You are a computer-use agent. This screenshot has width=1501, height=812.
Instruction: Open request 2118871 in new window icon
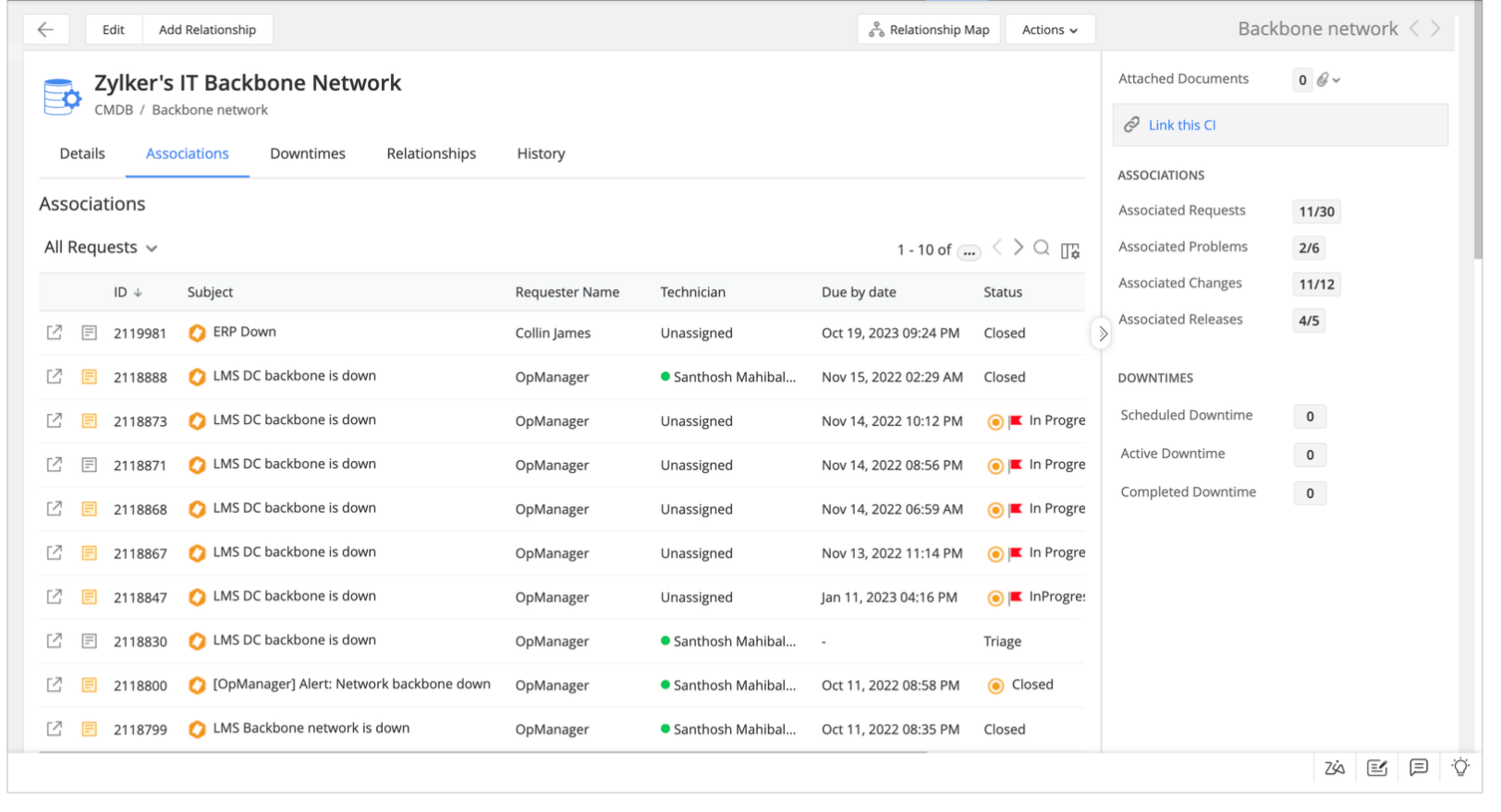pyautogui.click(x=55, y=465)
